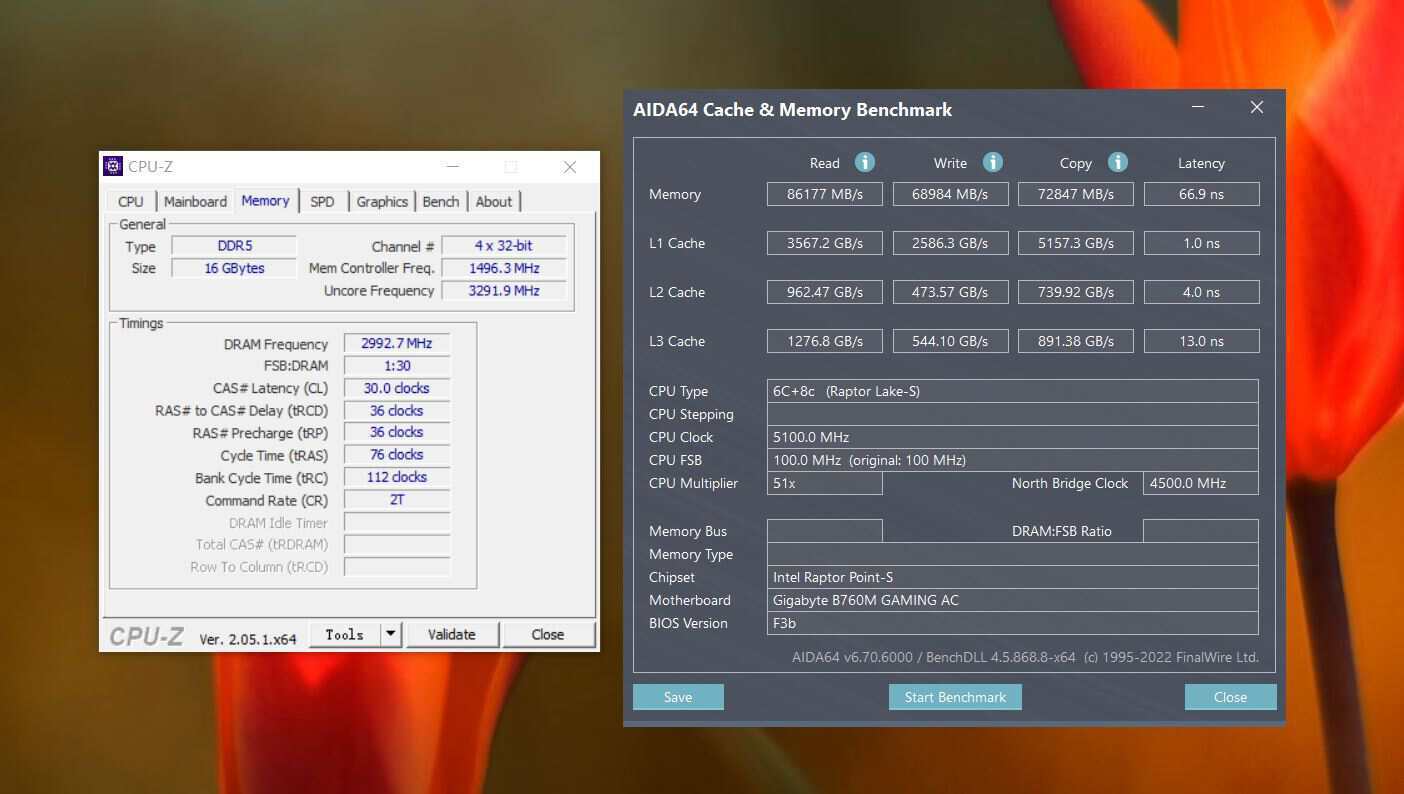Open the Bench tab in CPU-Z
Screen dimensions: 1404x794
(x=440, y=201)
